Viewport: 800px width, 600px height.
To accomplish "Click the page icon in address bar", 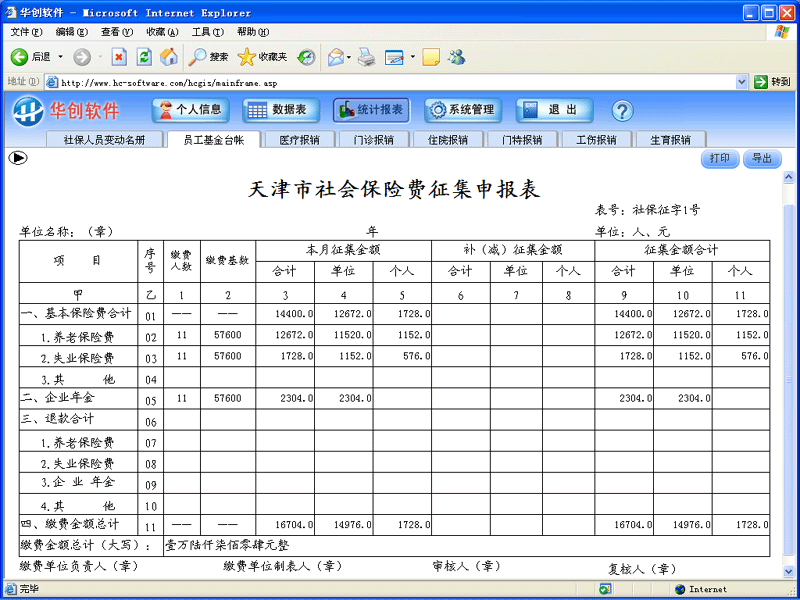I will 52,82.
